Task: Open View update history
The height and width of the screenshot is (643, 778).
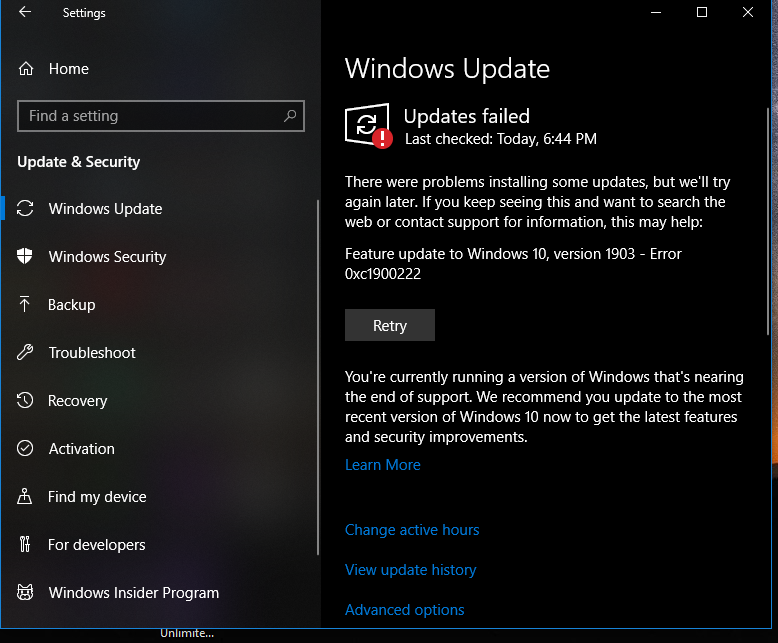Action: click(x=410, y=570)
